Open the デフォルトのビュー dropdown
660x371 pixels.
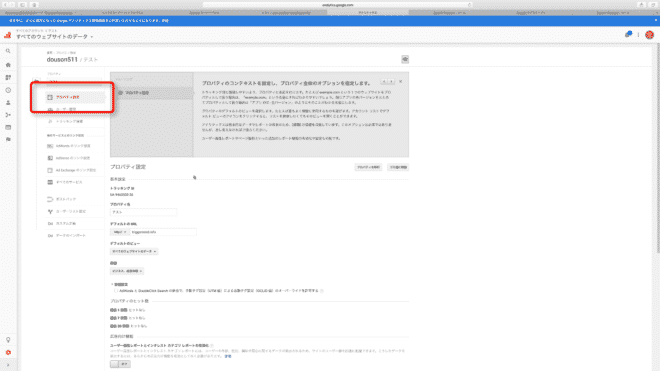pos(134,251)
